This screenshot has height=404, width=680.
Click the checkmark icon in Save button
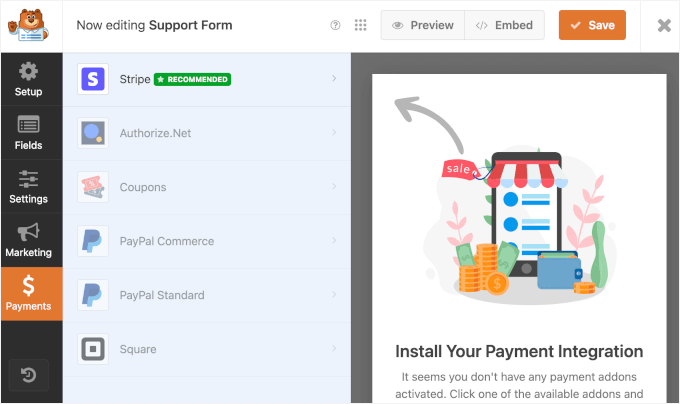(575, 26)
